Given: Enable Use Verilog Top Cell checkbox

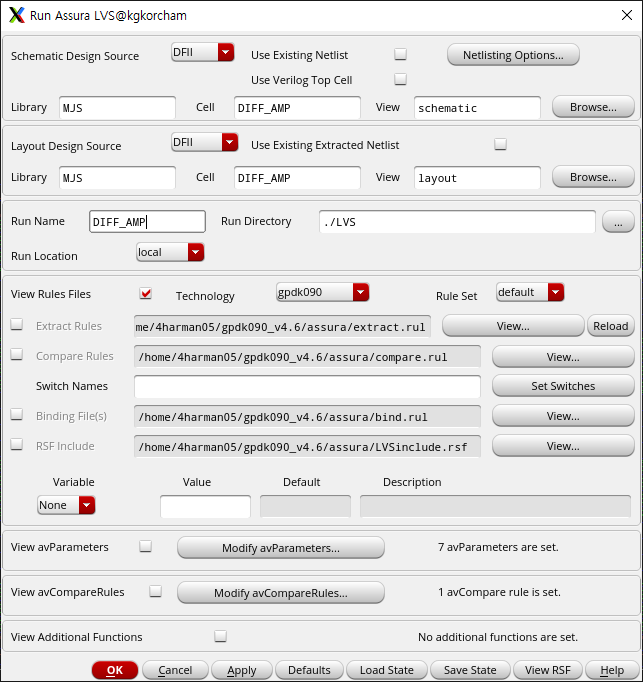Looking at the screenshot, I should 400,79.
